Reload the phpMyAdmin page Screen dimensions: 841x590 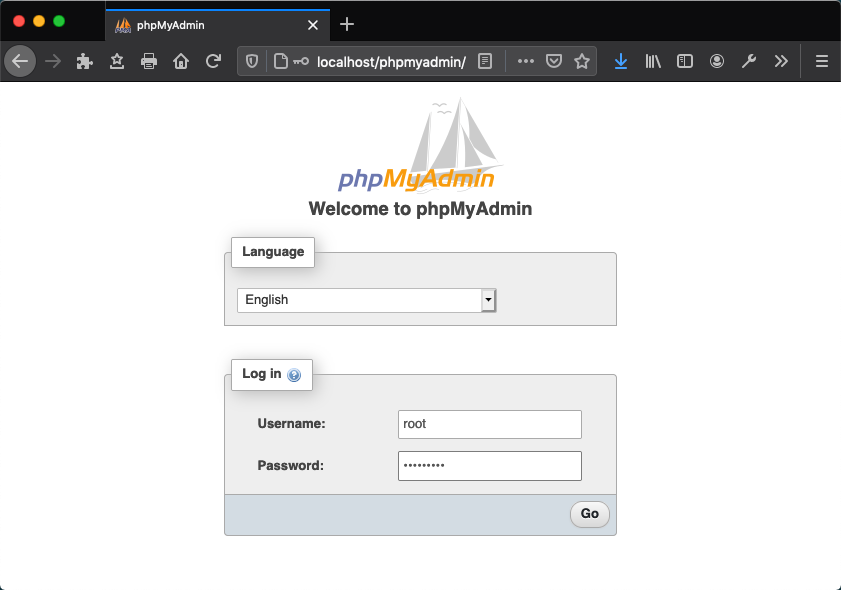tap(213, 61)
